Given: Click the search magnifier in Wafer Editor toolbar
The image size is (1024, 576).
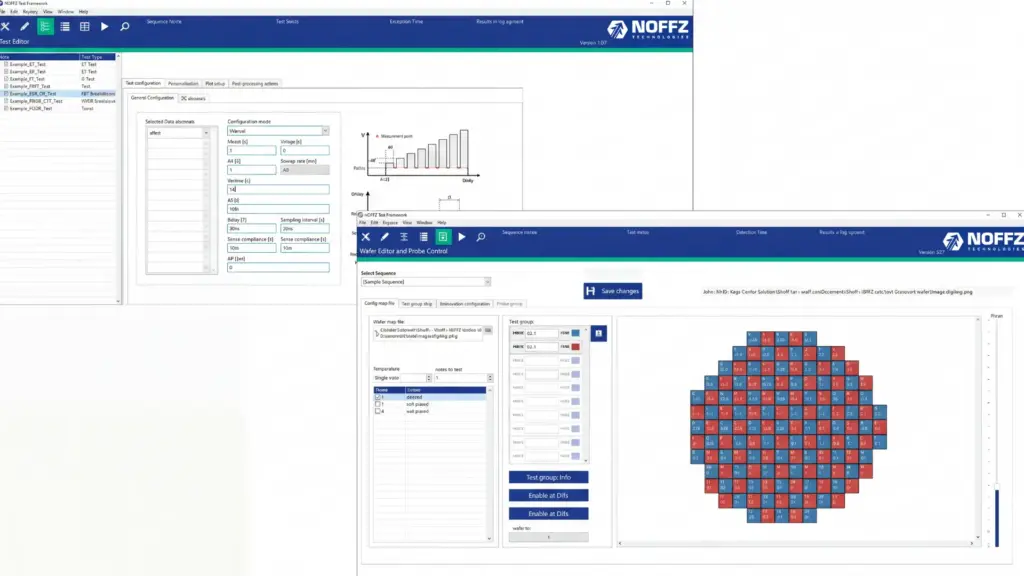Looking at the screenshot, I should [481, 237].
